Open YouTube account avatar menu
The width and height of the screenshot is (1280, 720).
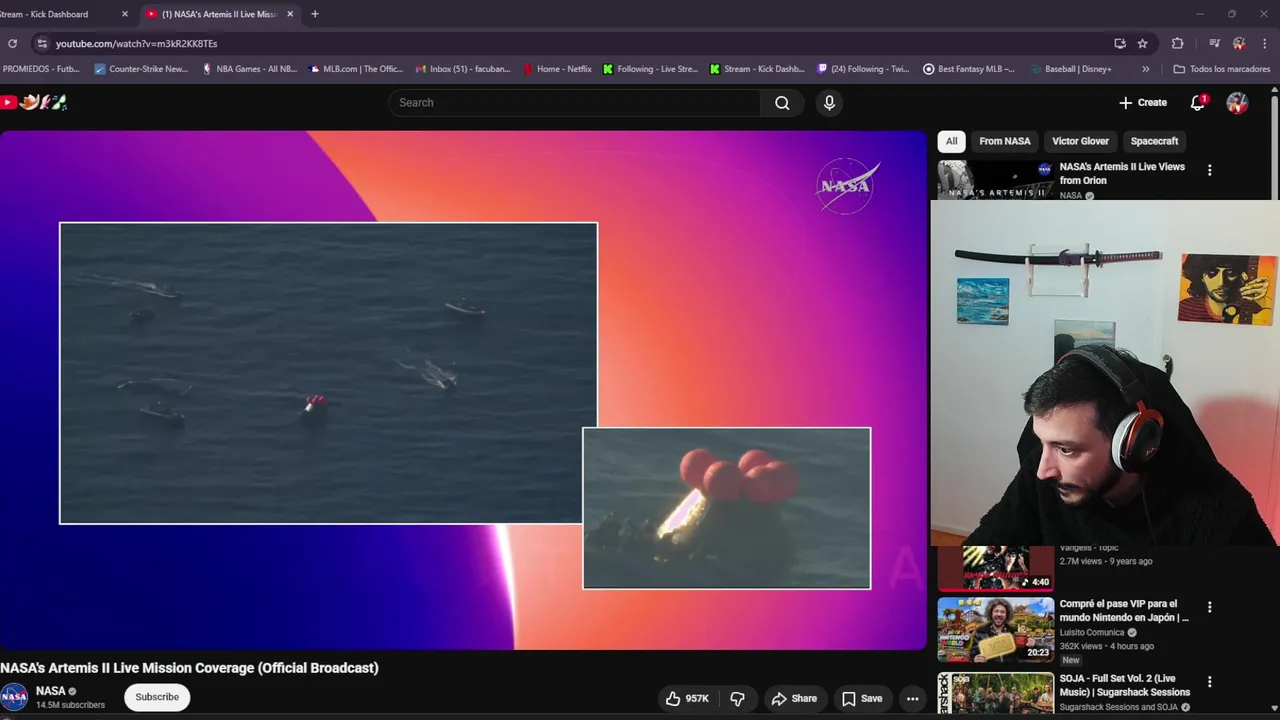pyautogui.click(x=1237, y=103)
